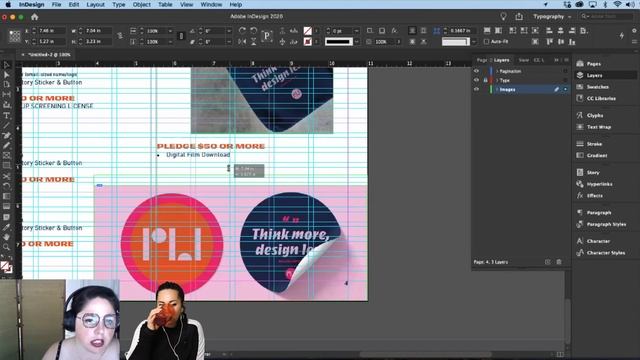
Task: Select the Selection tool arrow
Action: (x=7, y=65)
